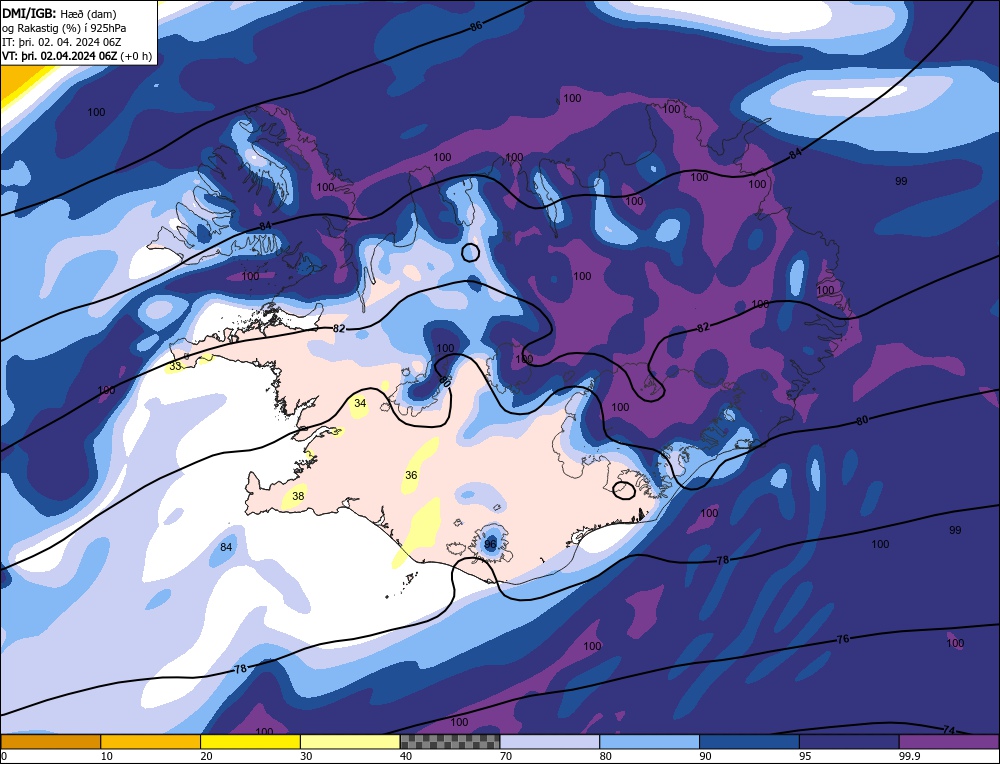Click the '90' tick label on the color scale
1000x764 pixels.
point(705,756)
